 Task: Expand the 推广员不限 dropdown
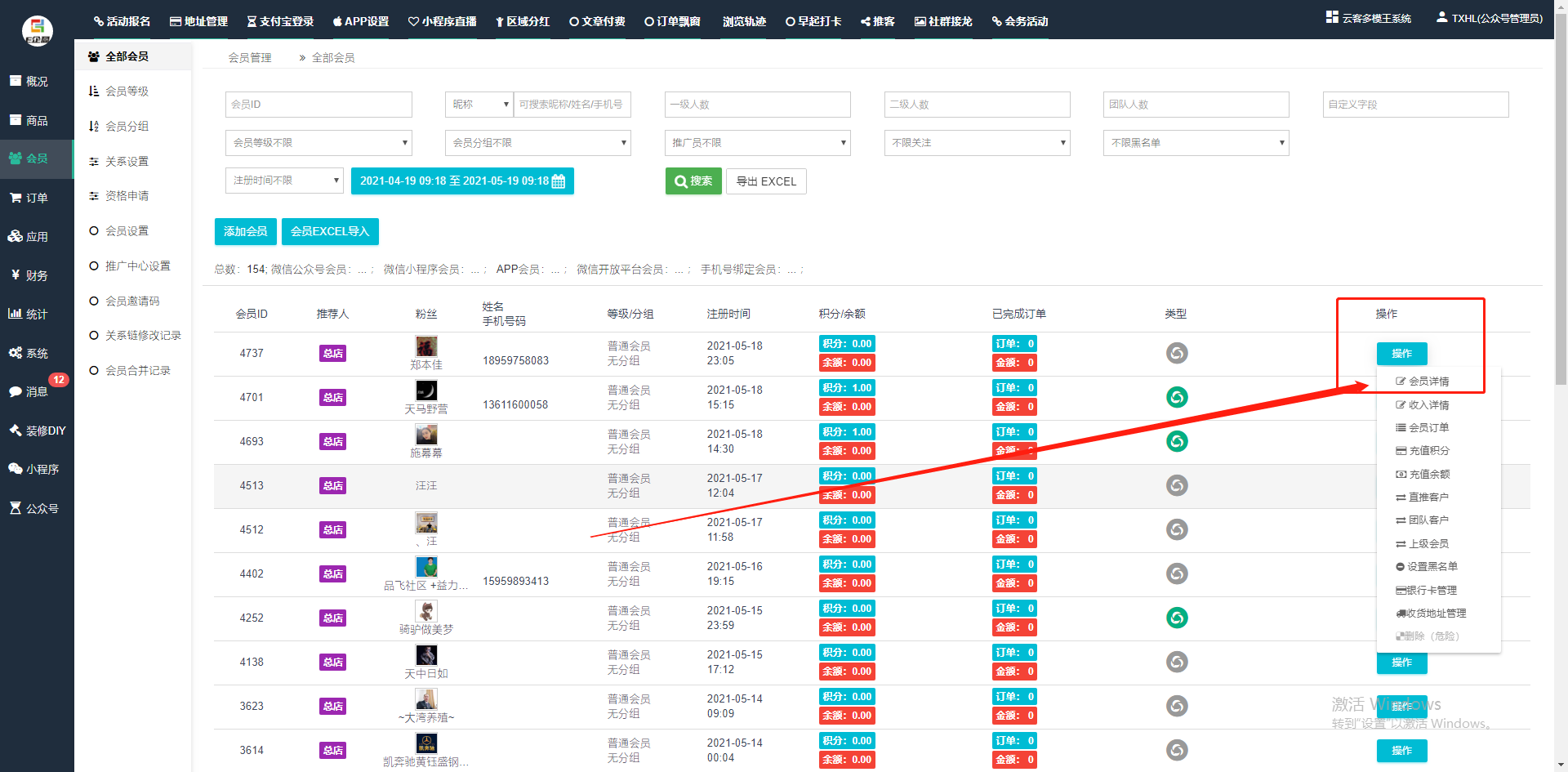tap(757, 143)
